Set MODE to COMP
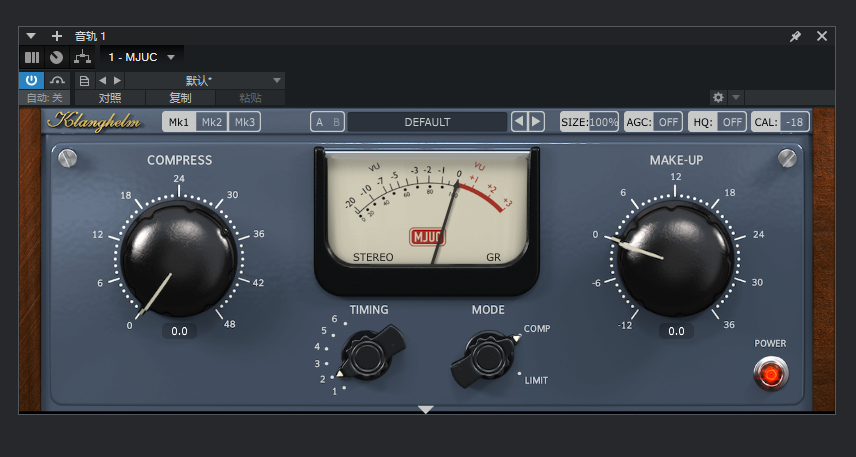 [x=537, y=329]
